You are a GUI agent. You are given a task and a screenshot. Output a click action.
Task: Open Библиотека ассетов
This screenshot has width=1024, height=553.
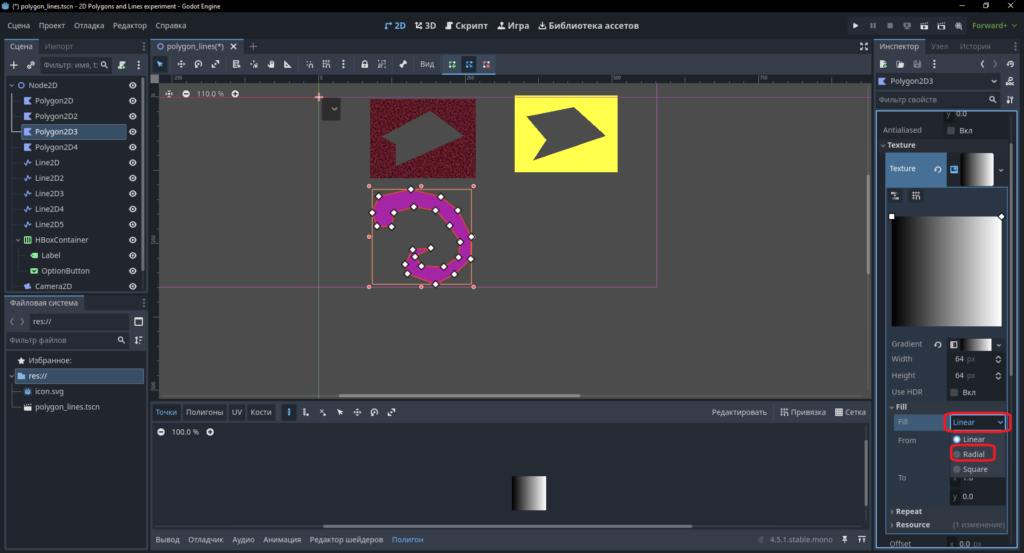(x=588, y=25)
